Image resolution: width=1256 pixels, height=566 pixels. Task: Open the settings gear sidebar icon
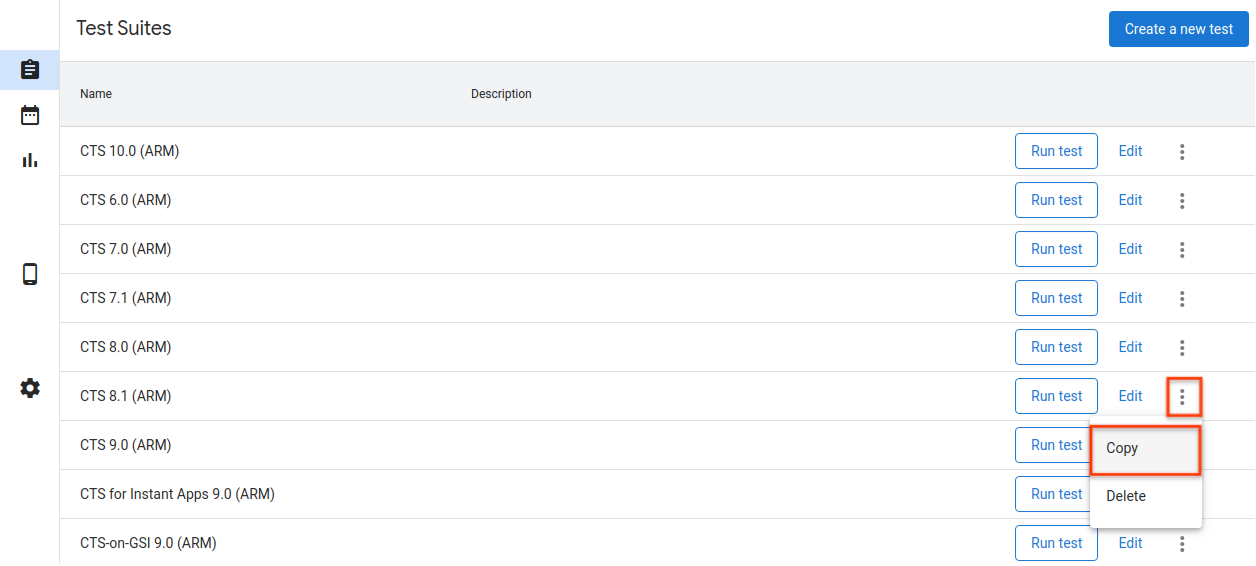(30, 388)
